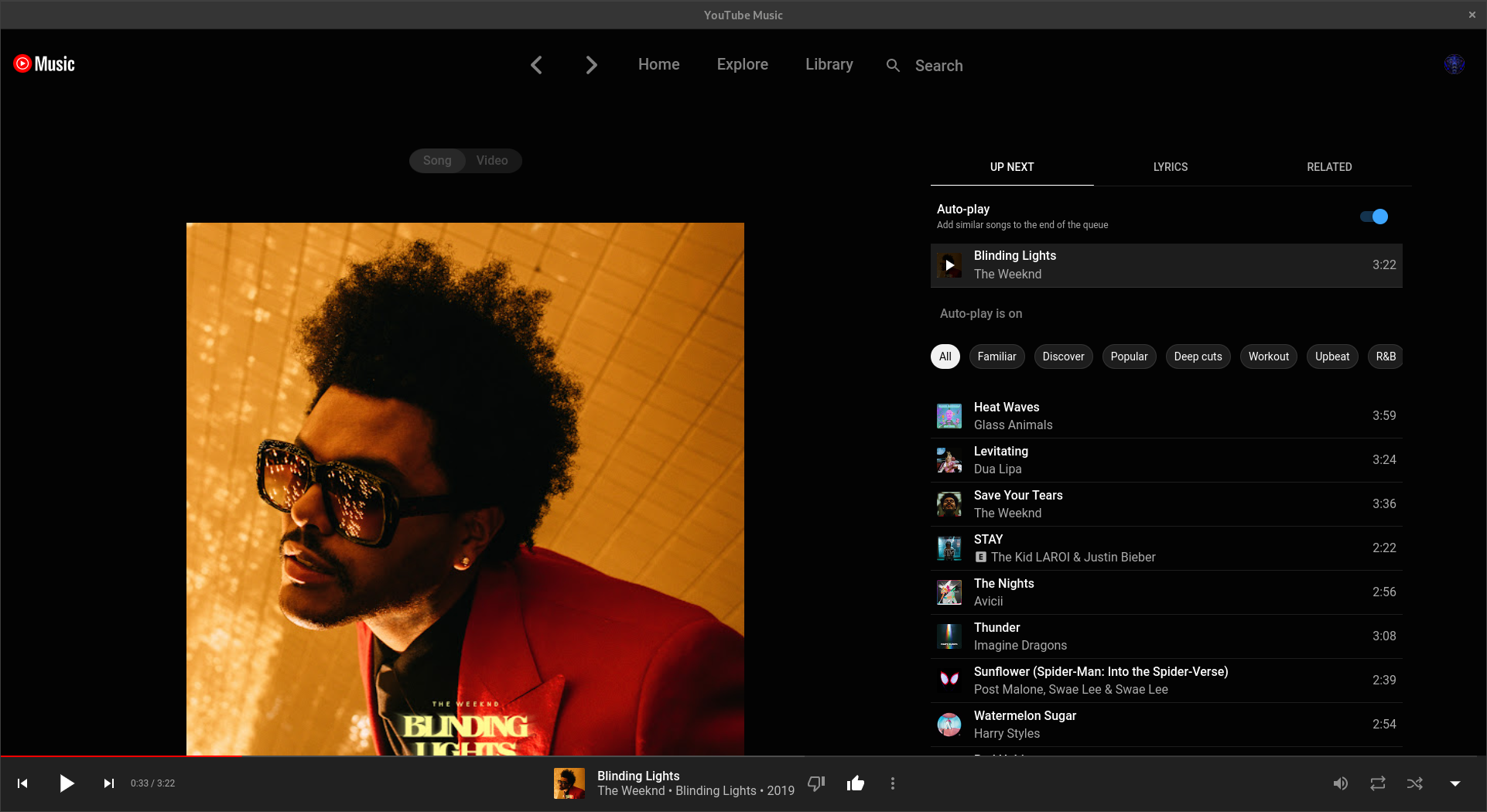Click the YouTube Music logo
1487x812 pixels.
coord(43,63)
